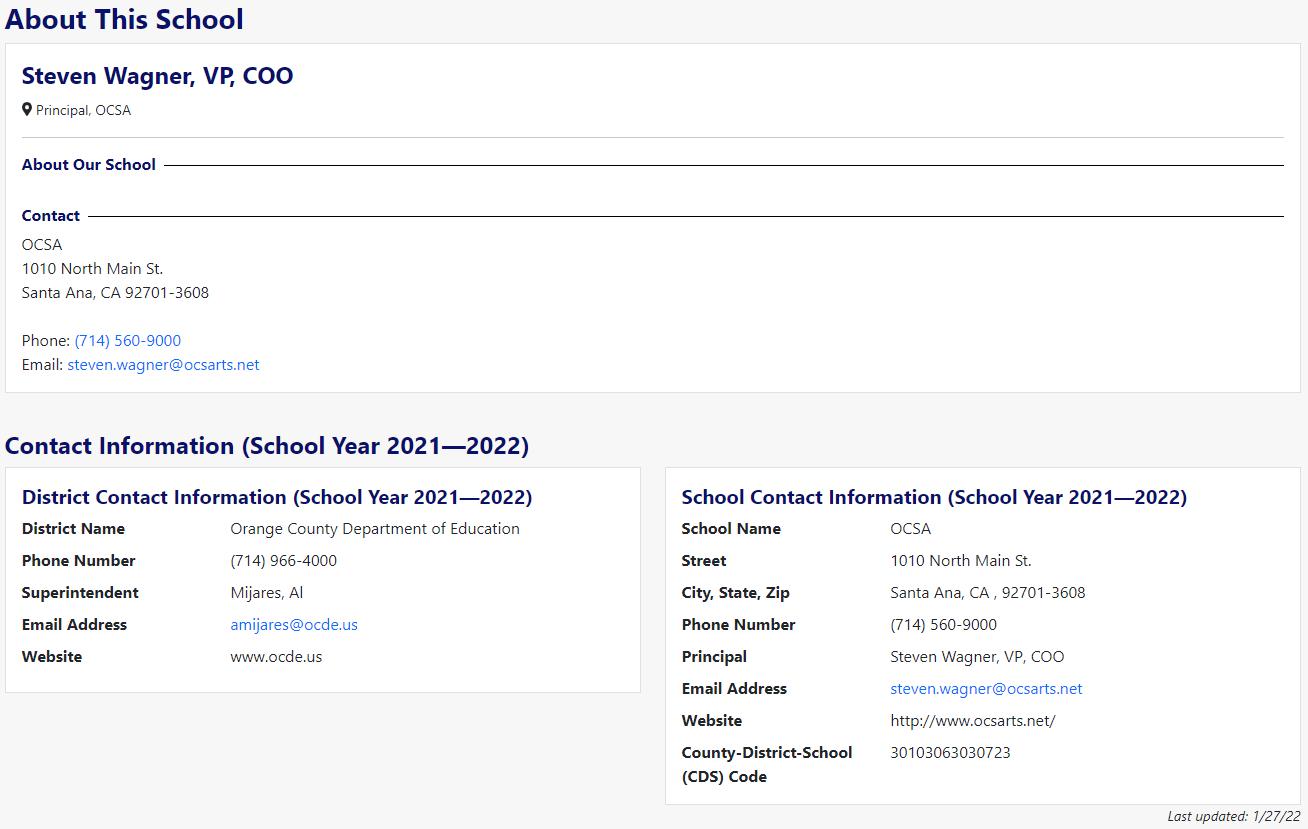Select the district phone number (714) 966-4000
This screenshot has height=829, width=1308.
(284, 561)
